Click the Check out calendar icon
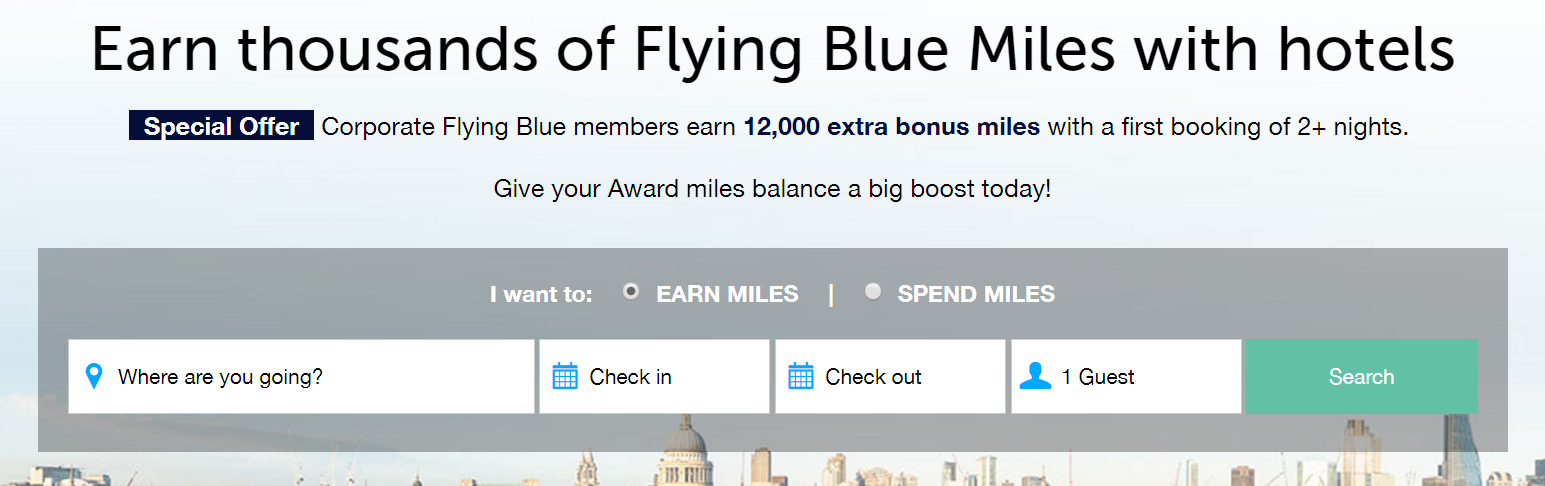 click(801, 377)
